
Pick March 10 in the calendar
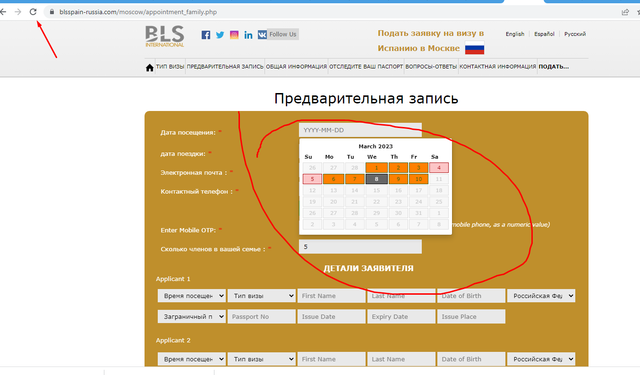coord(418,179)
